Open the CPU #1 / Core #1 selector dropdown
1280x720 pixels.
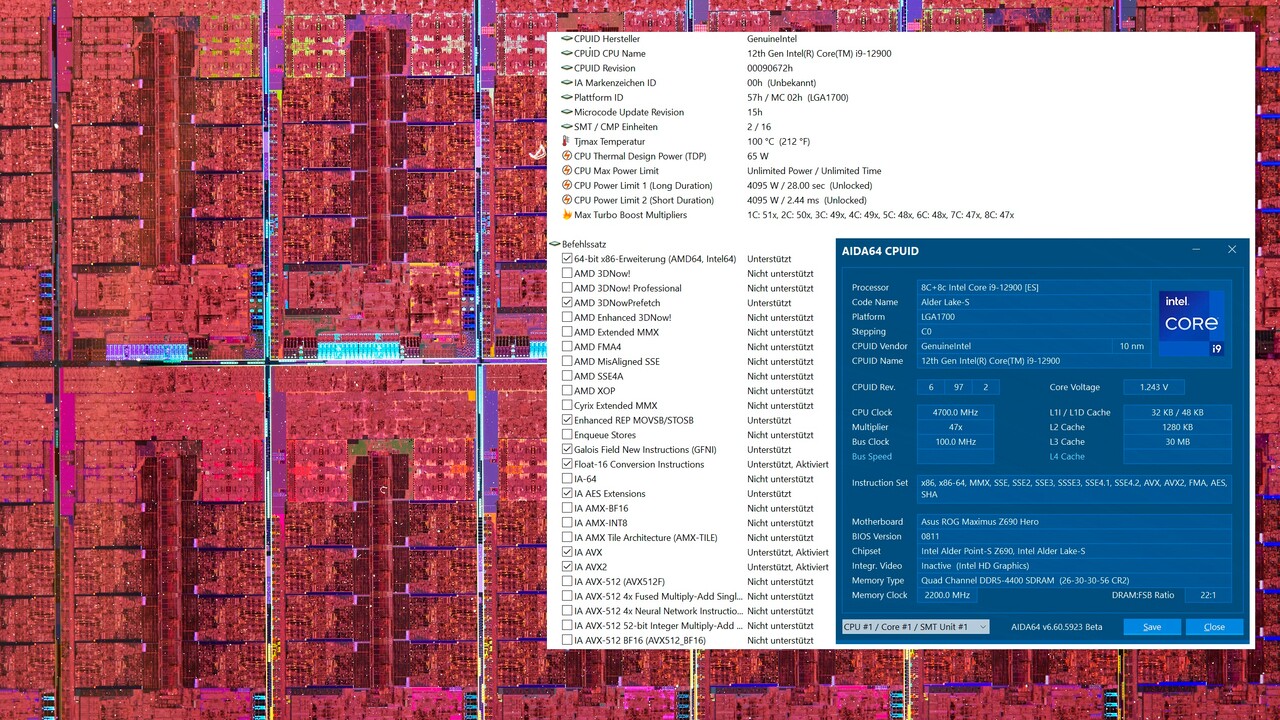[x=915, y=627]
